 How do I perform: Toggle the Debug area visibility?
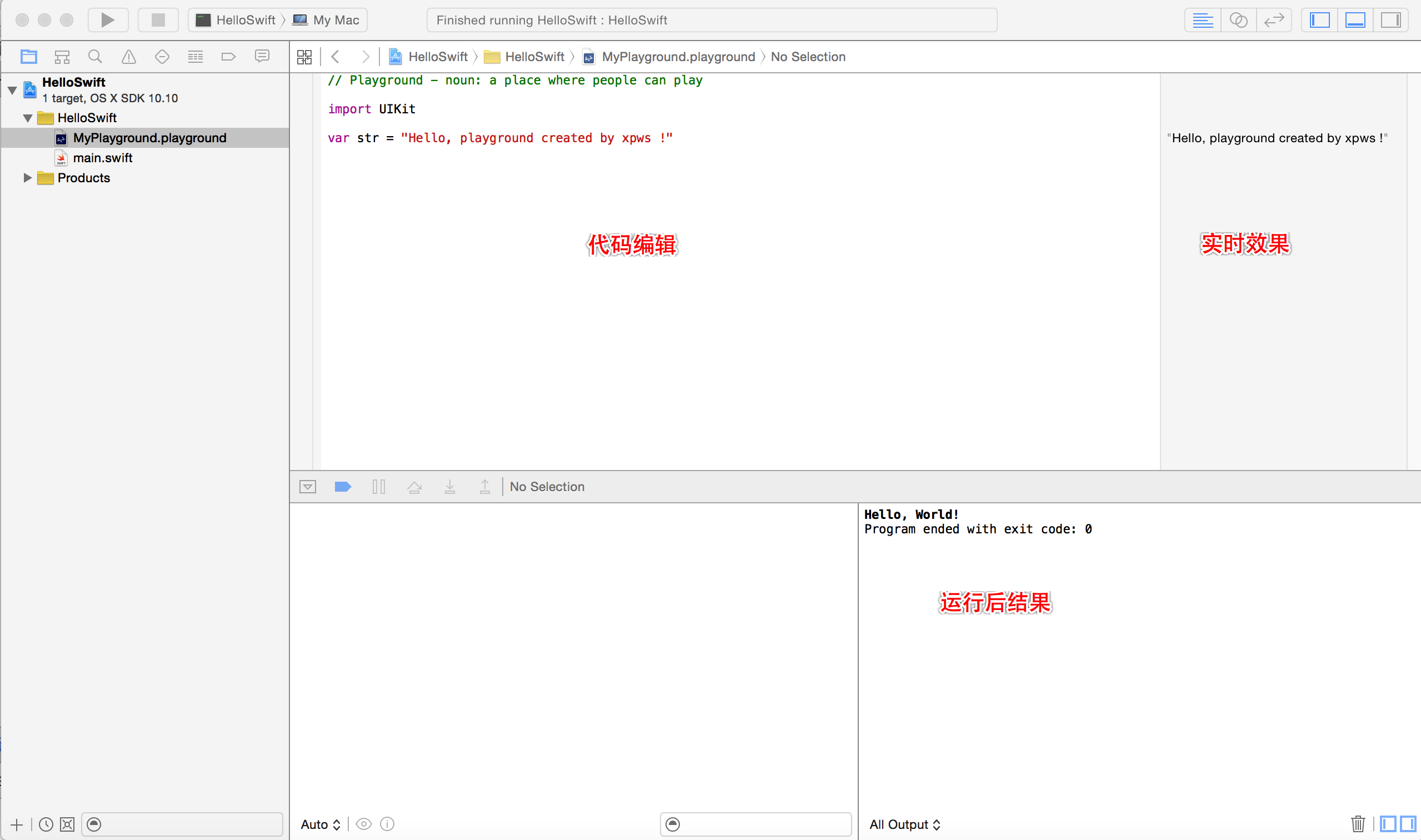click(1355, 21)
